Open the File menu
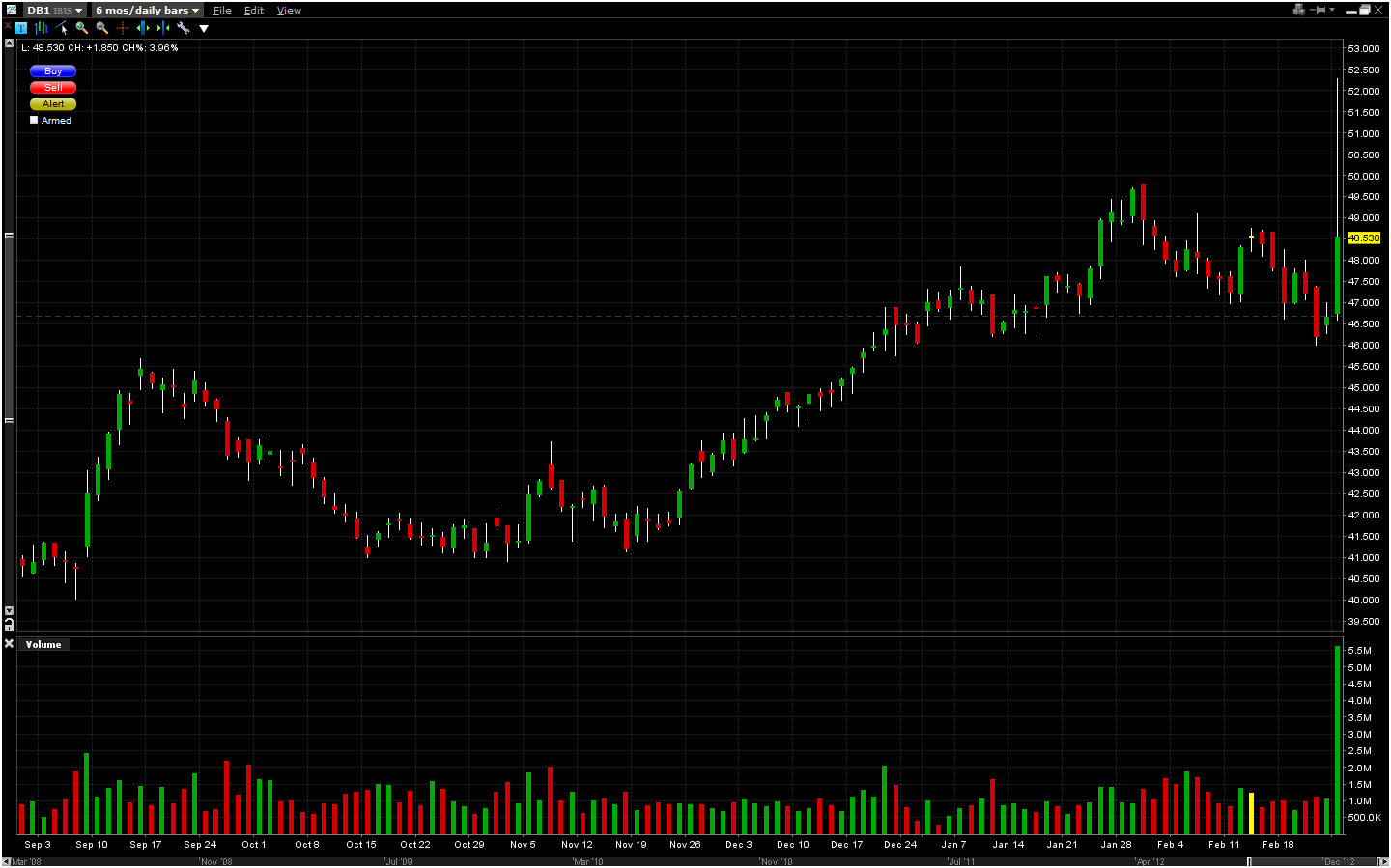The width and height of the screenshot is (1391, 868). click(222, 11)
